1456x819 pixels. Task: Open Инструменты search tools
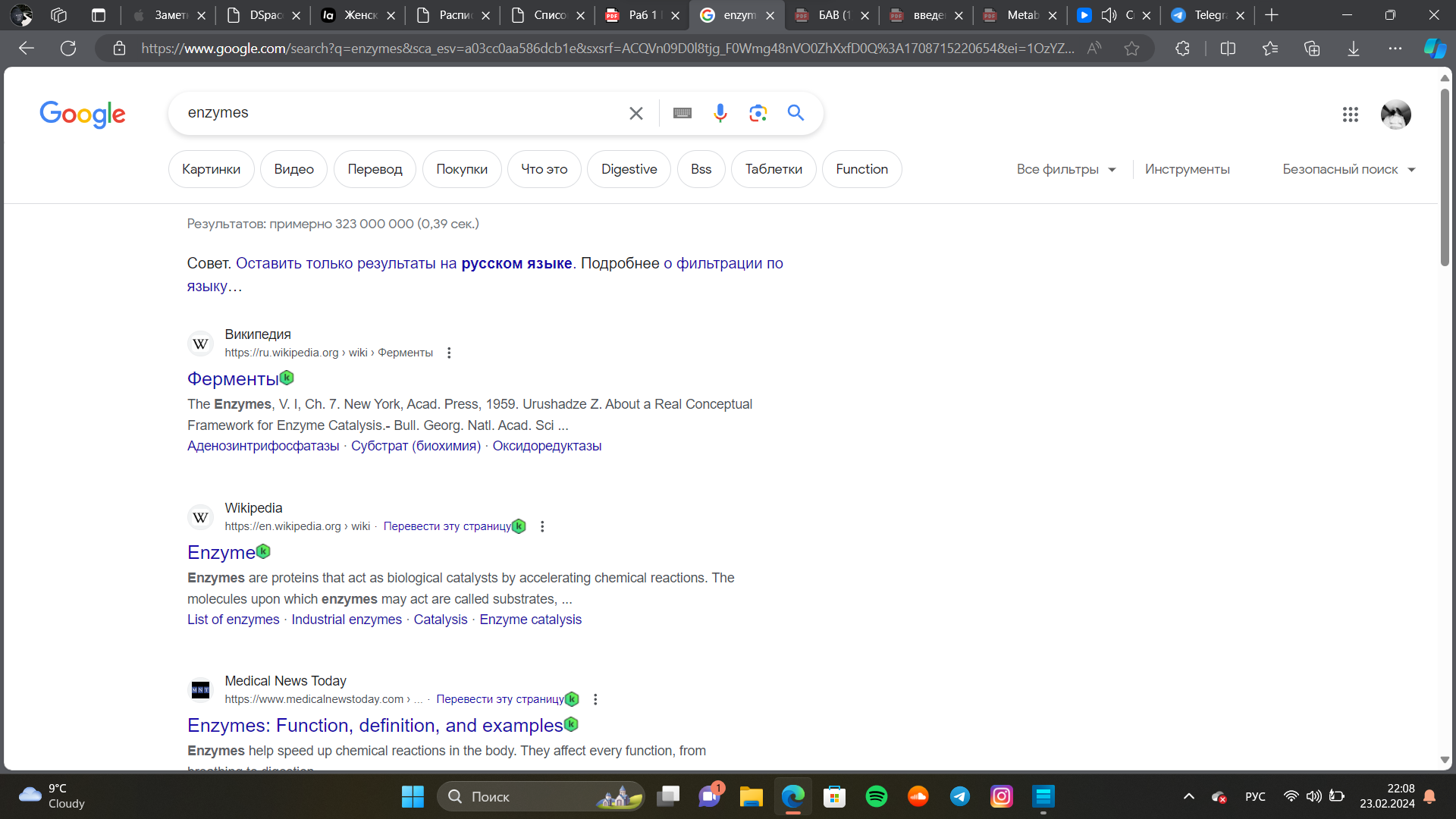[x=1187, y=169]
